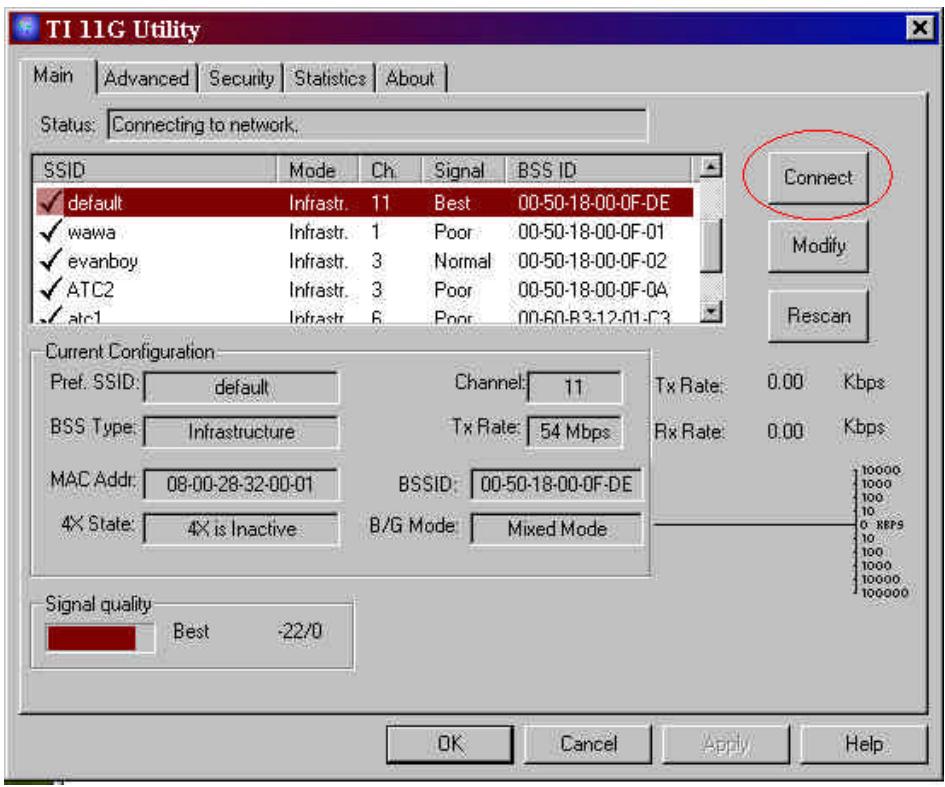The image size is (945, 787).
Task: Click the Mode column header
Action: [x=318, y=170]
